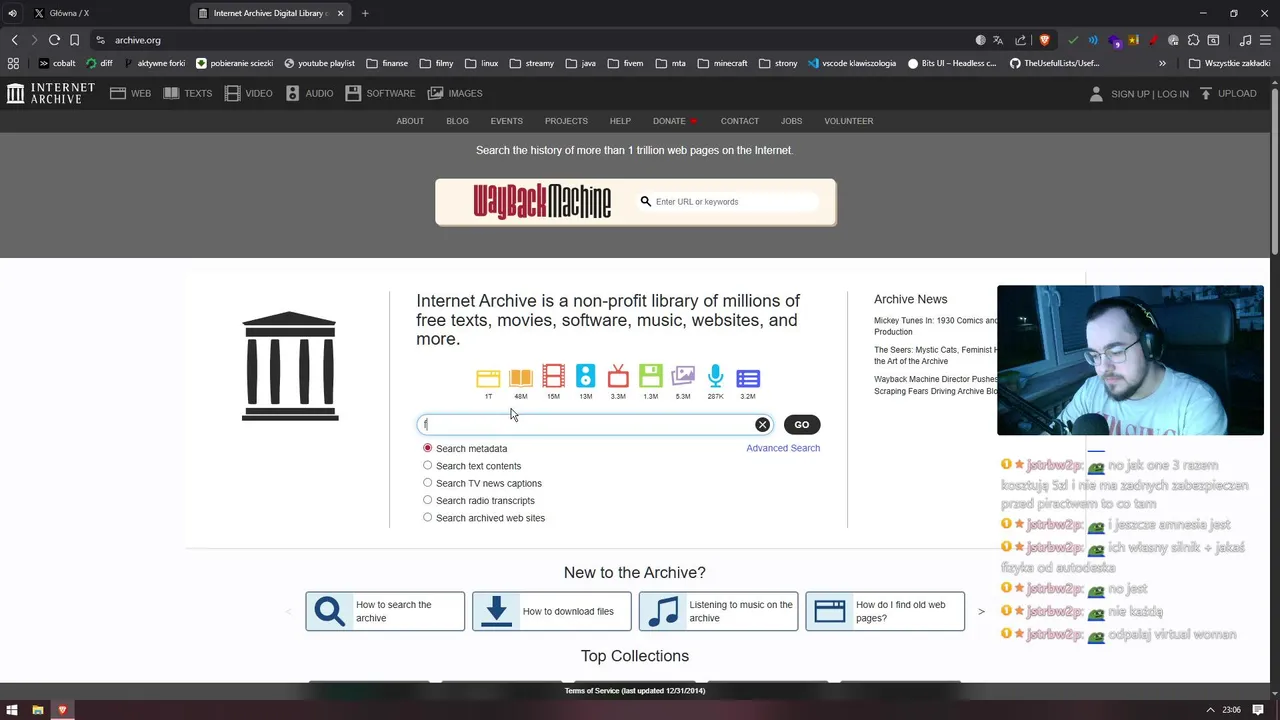Select the red Video film icon (15M)
1280x720 pixels.
tap(553, 377)
